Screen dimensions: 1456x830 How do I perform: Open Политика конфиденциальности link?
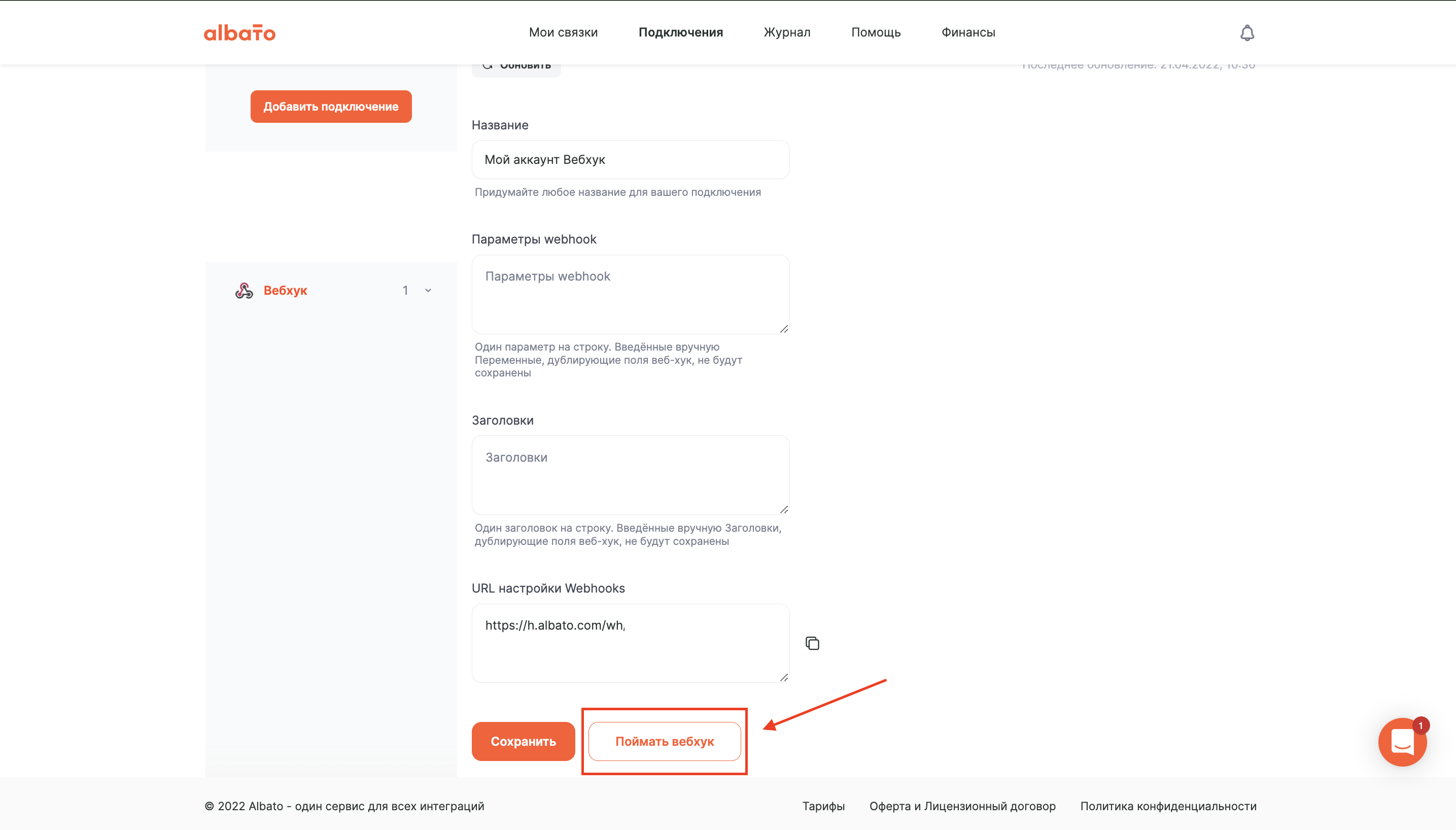tap(1168, 806)
